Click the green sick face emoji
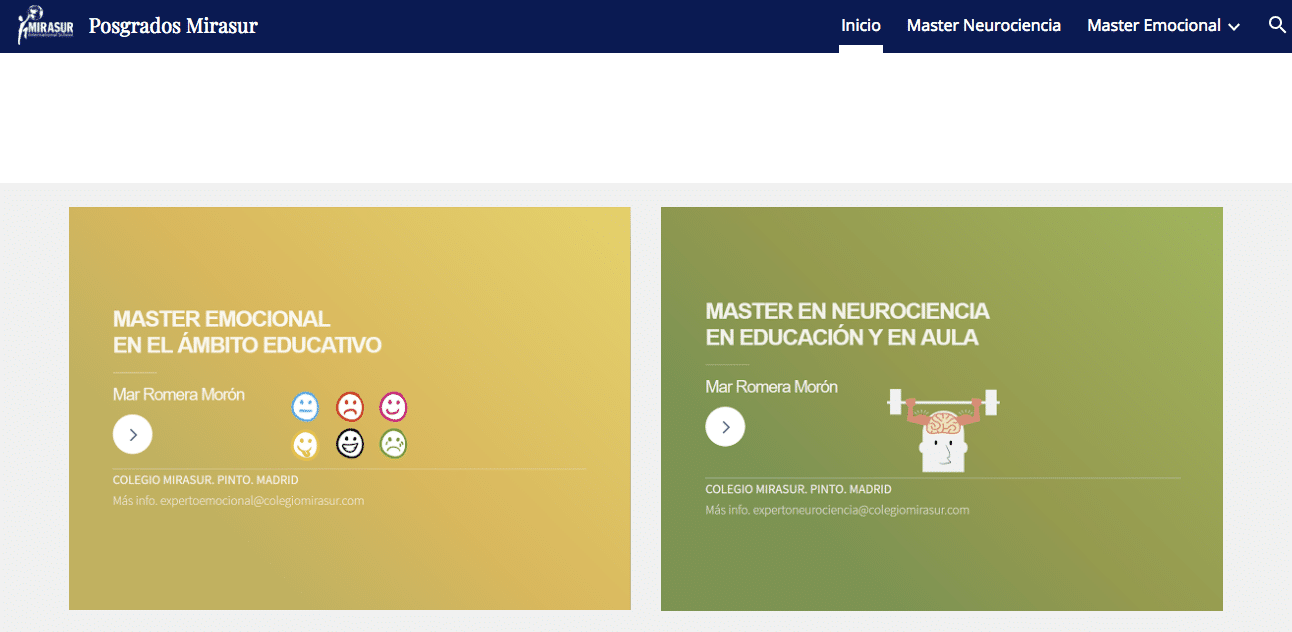Image resolution: width=1292 pixels, height=632 pixels. 393,443
